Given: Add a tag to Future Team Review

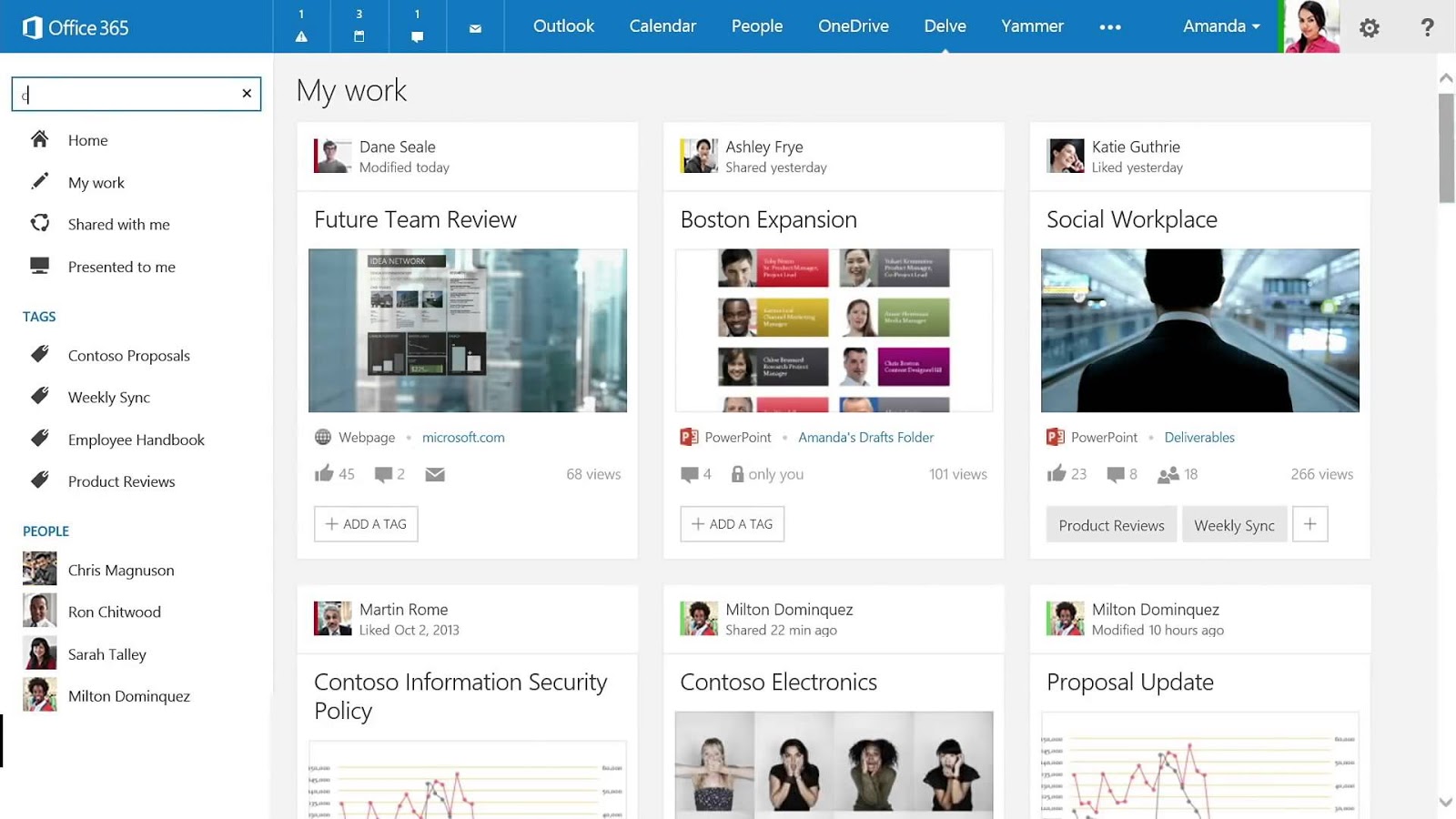Looking at the screenshot, I should (x=366, y=524).
